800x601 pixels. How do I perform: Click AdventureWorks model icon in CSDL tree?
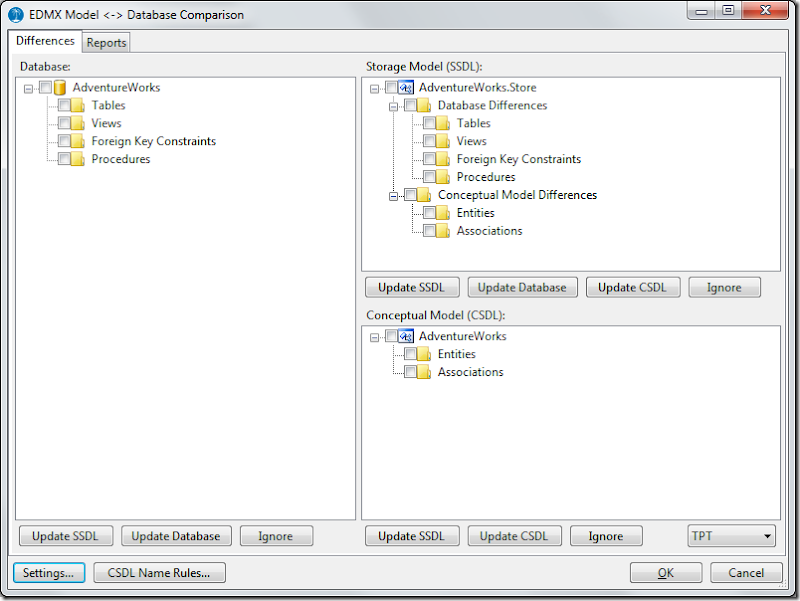406,336
